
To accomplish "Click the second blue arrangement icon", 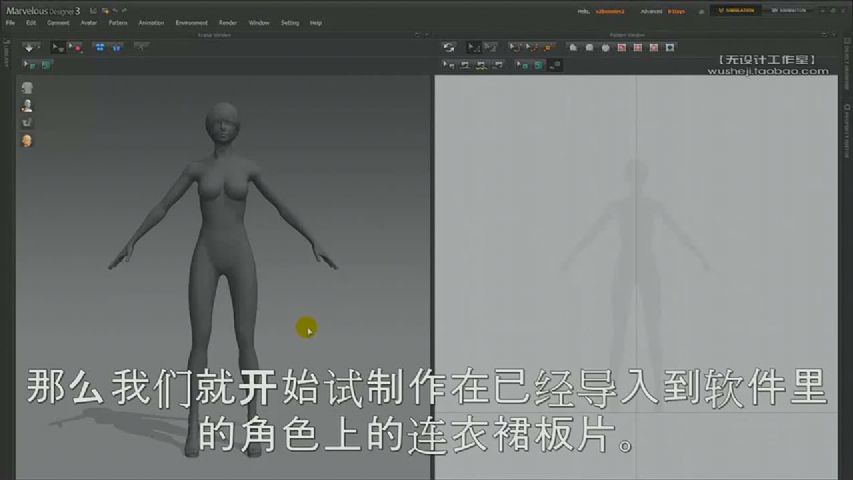I will (x=116, y=48).
